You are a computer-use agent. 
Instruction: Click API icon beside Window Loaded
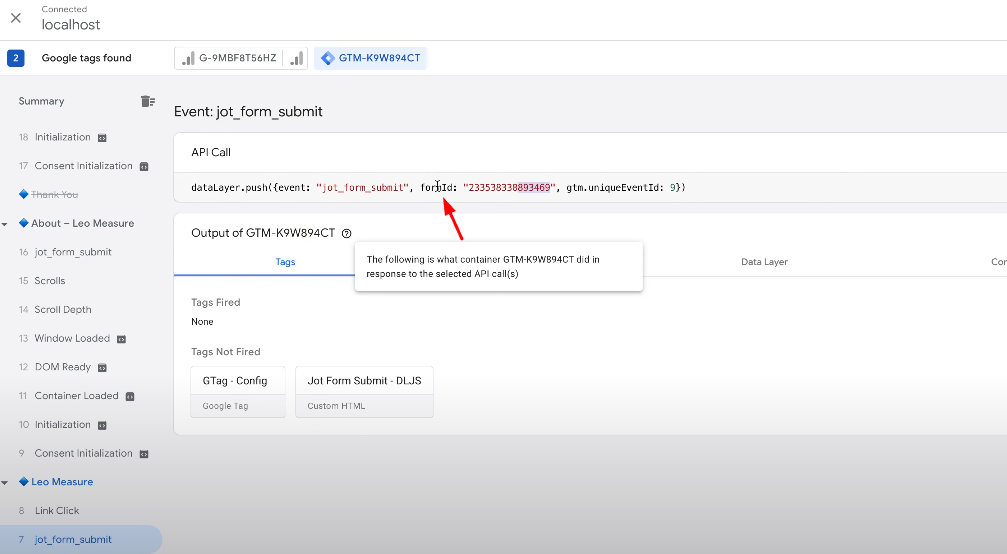click(121, 339)
